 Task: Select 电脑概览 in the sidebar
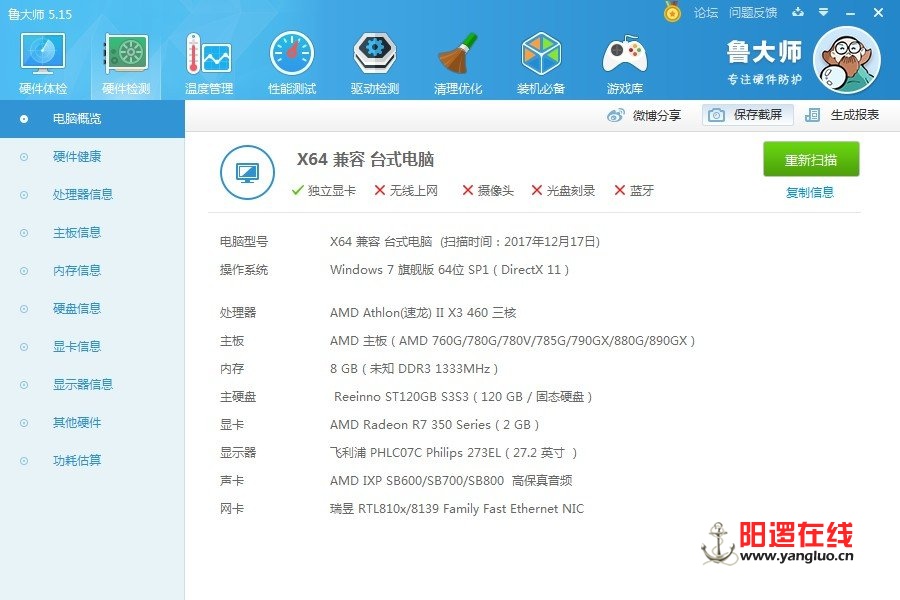coord(92,119)
